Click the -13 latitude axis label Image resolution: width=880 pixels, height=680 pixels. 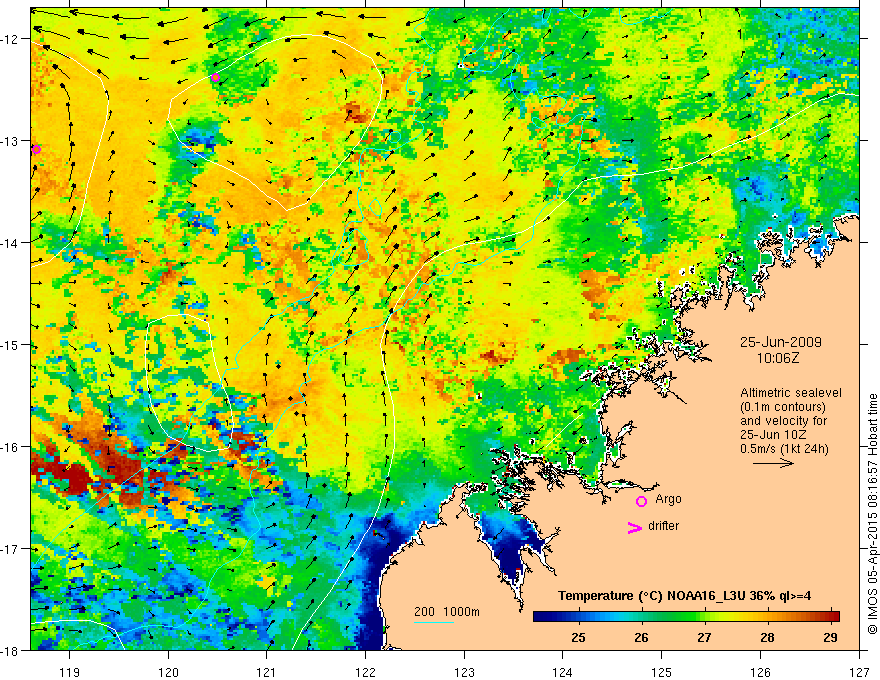tap(11, 141)
